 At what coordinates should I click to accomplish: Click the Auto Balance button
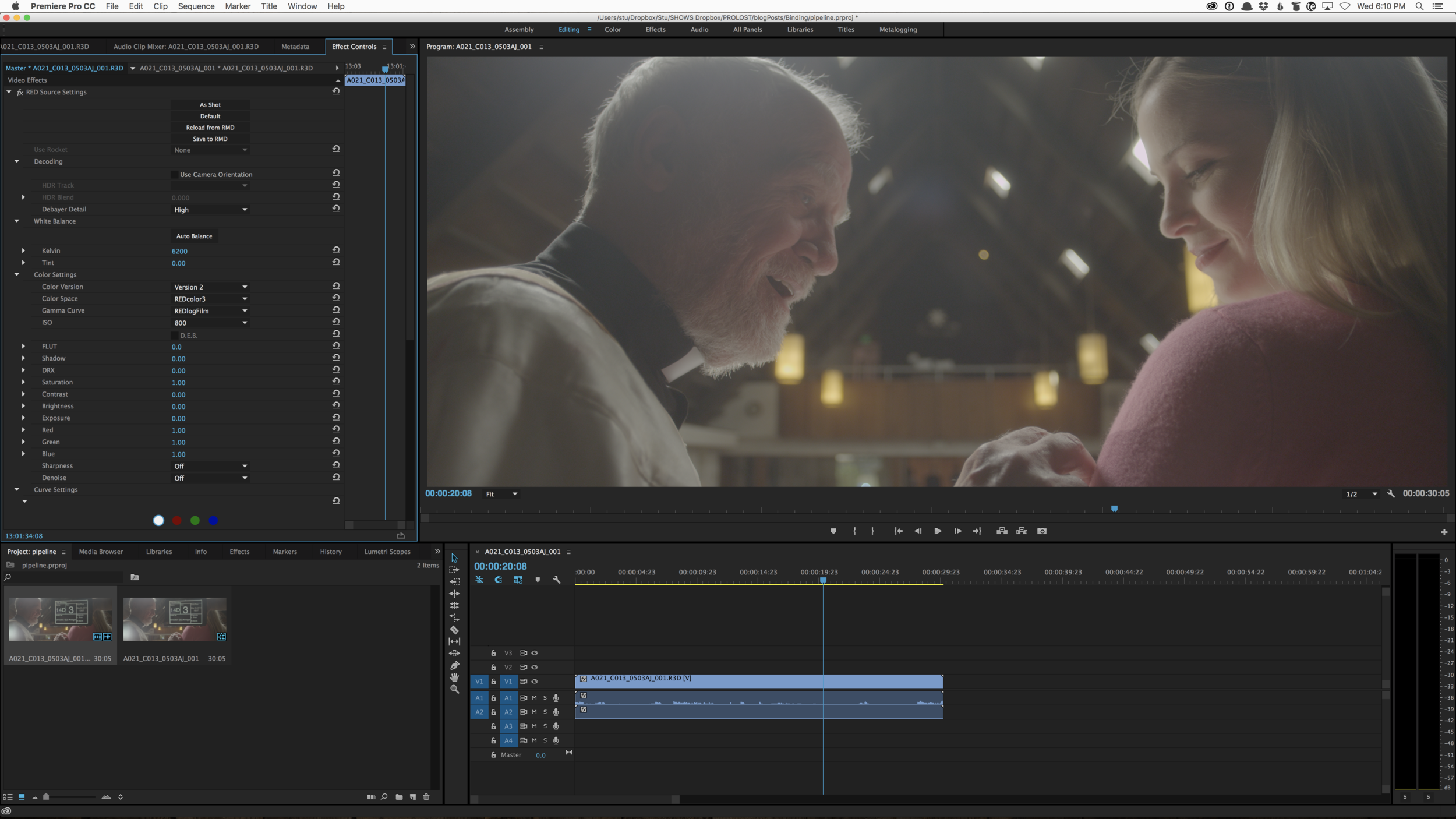(195, 236)
